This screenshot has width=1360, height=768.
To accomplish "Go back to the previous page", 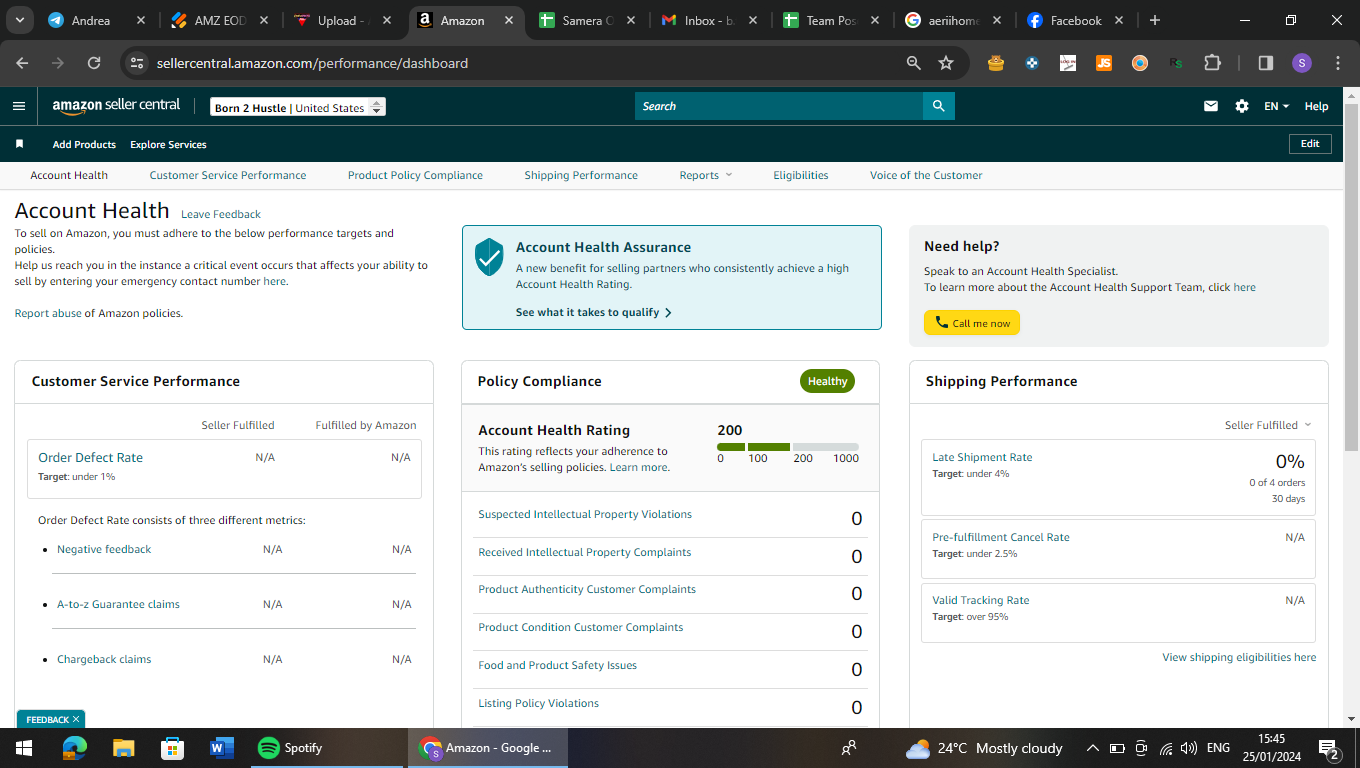I will 23,63.
